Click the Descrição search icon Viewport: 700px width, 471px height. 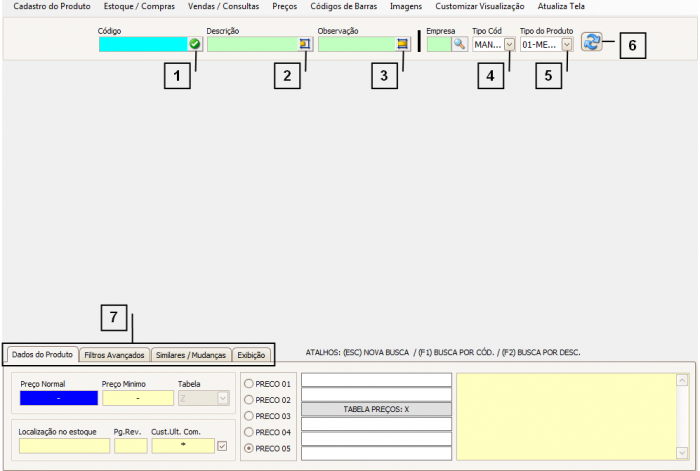pos(304,44)
